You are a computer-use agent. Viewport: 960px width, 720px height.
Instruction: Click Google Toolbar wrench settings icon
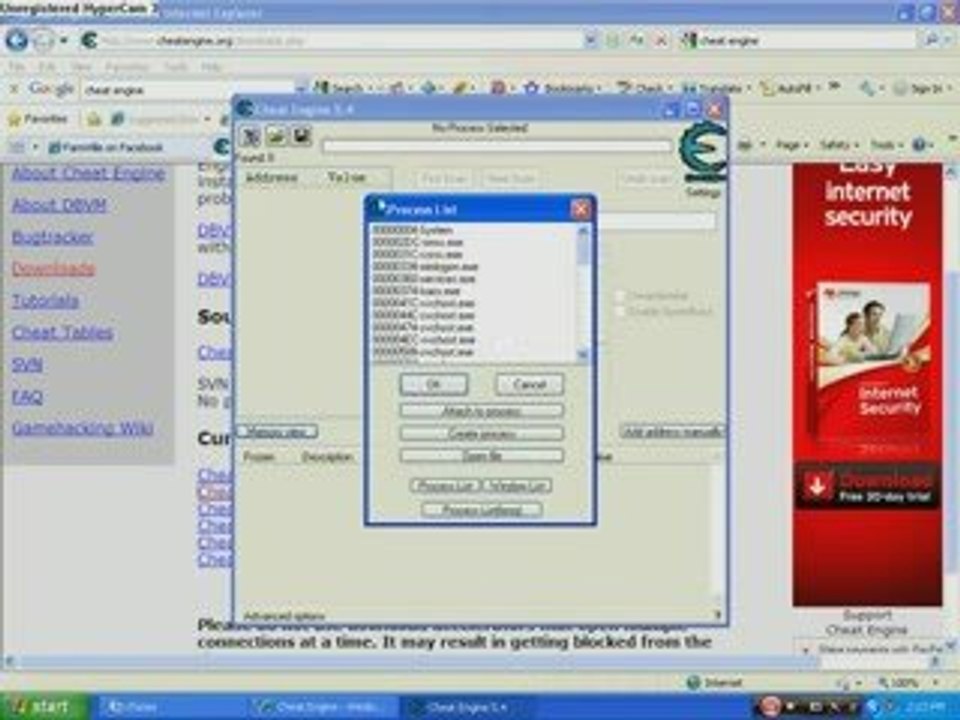click(868, 89)
